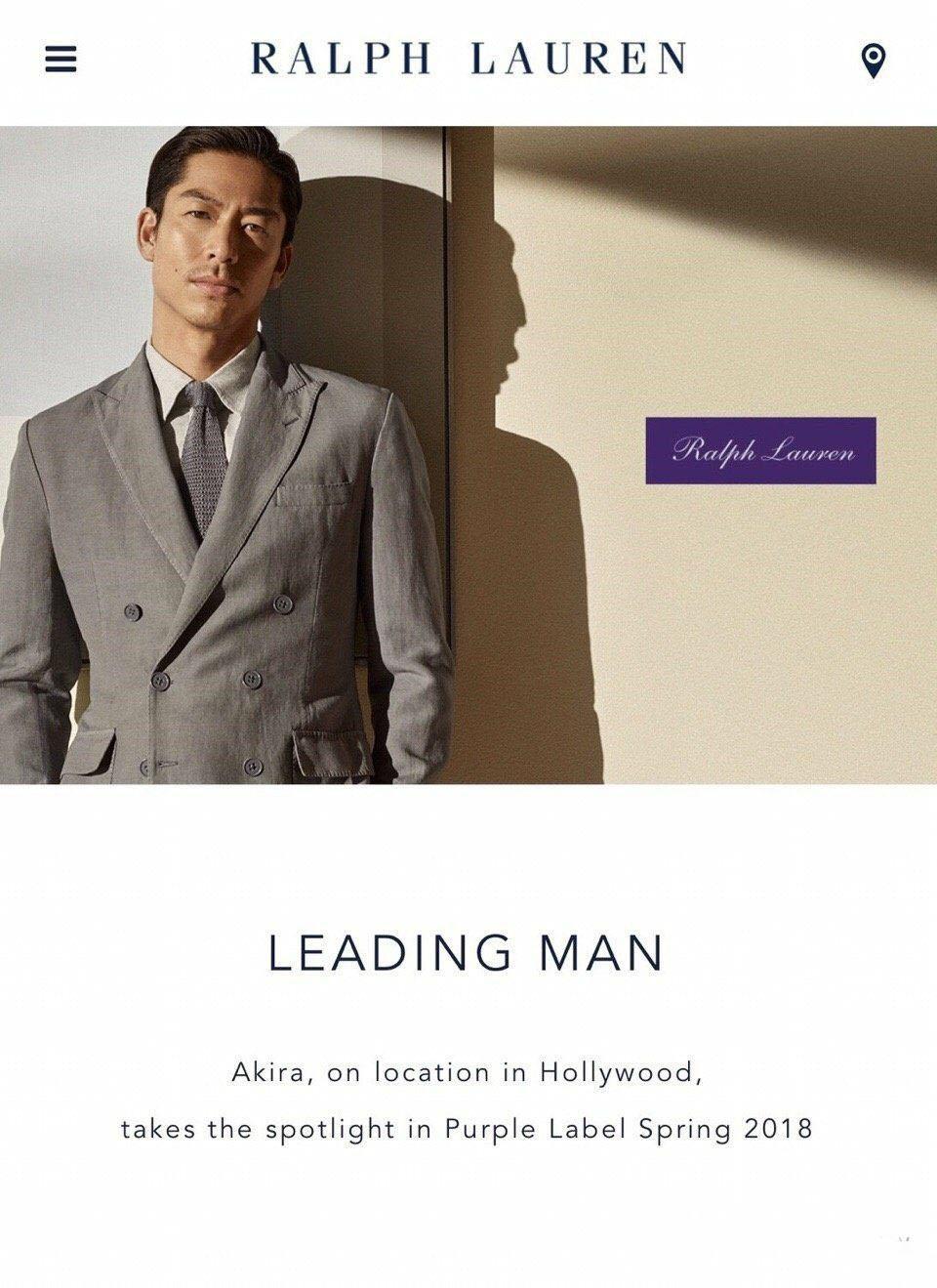Open the Purple Label campaign hero image
The image size is (937, 1288).
click(468, 455)
